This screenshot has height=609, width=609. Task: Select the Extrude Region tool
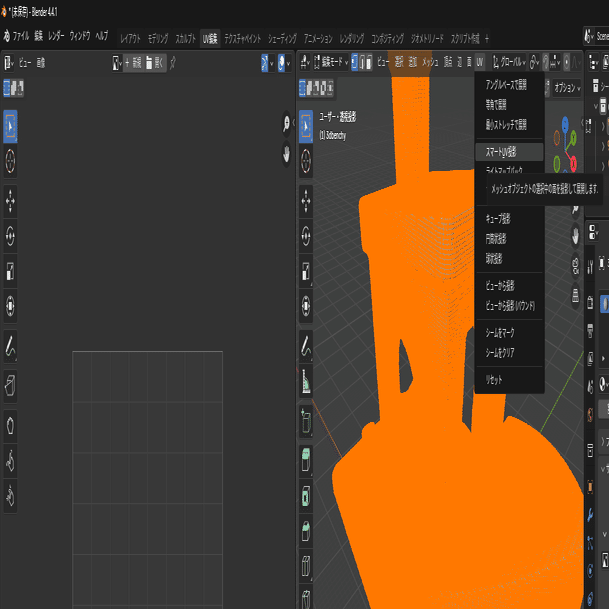(x=306, y=461)
